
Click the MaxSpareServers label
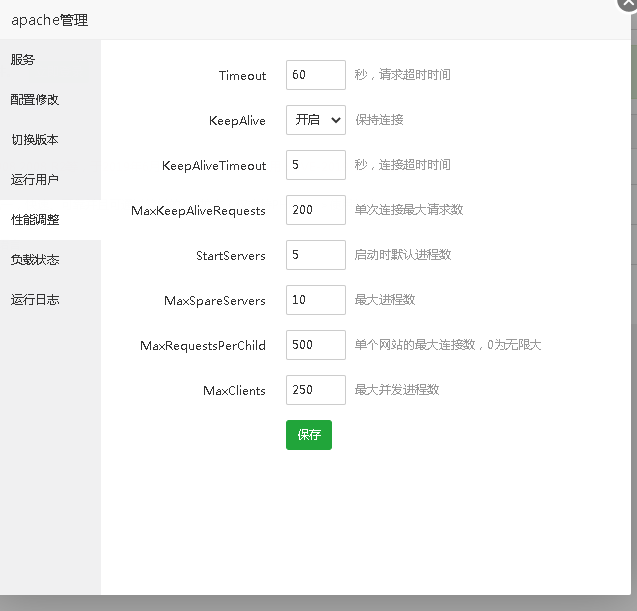pyautogui.click(x=215, y=301)
